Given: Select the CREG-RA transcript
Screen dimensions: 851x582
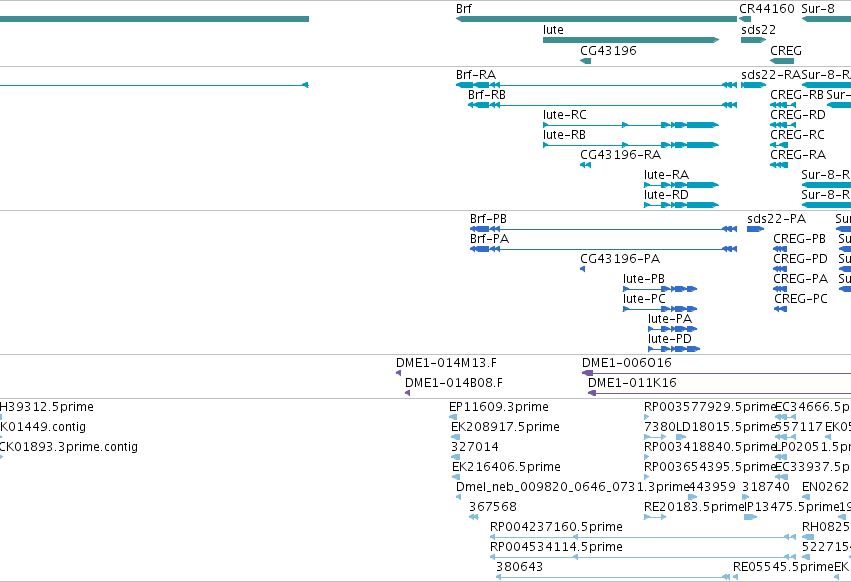Looking at the screenshot, I should coord(779,165).
